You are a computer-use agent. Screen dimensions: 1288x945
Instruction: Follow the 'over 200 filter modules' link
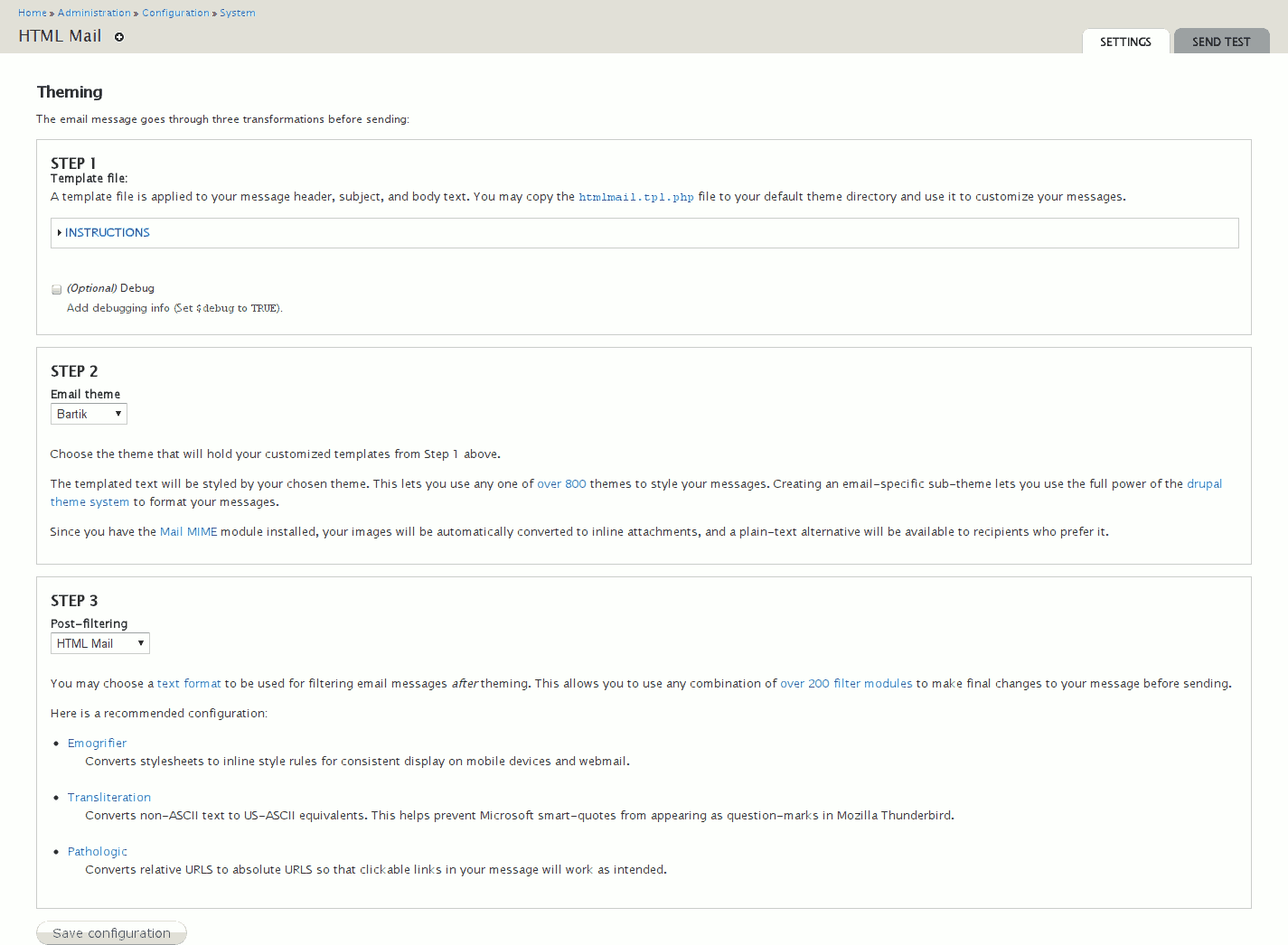tap(846, 684)
